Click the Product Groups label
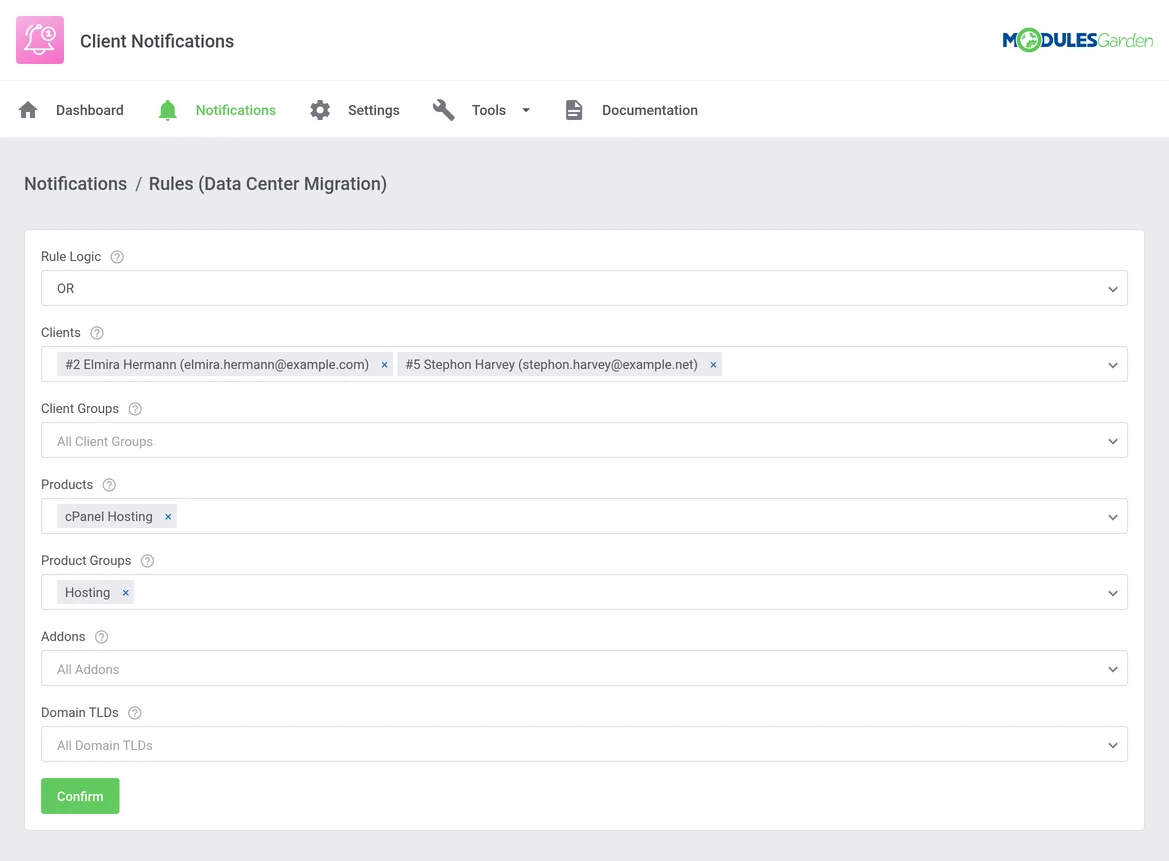The width and height of the screenshot is (1169, 861). (86, 561)
